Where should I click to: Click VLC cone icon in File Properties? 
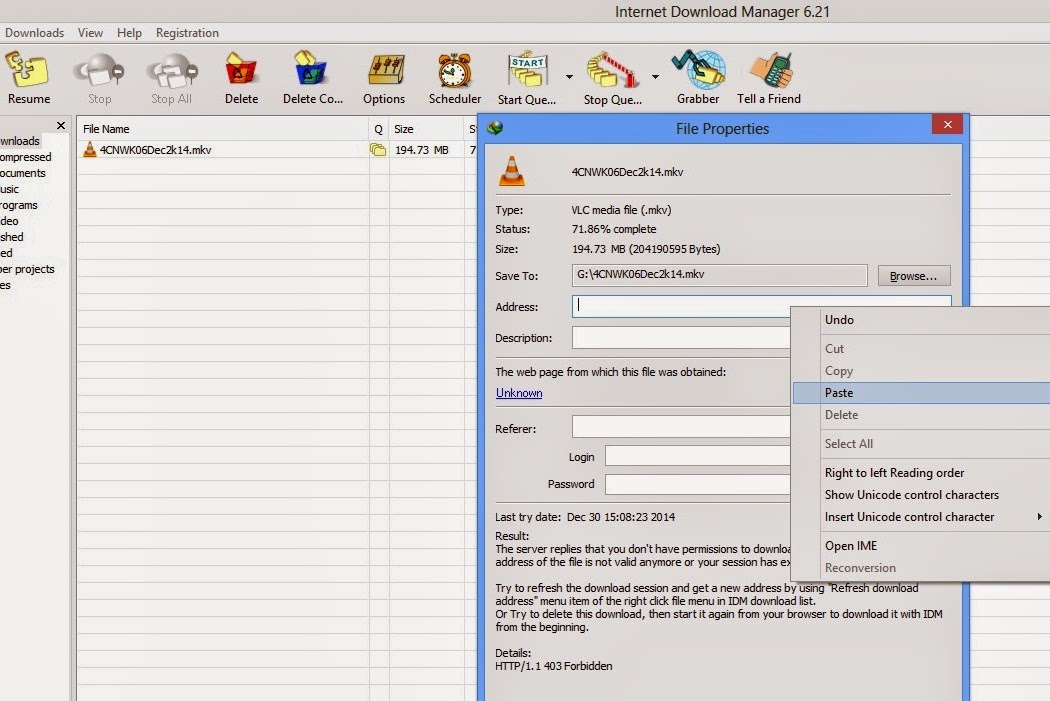tap(512, 171)
